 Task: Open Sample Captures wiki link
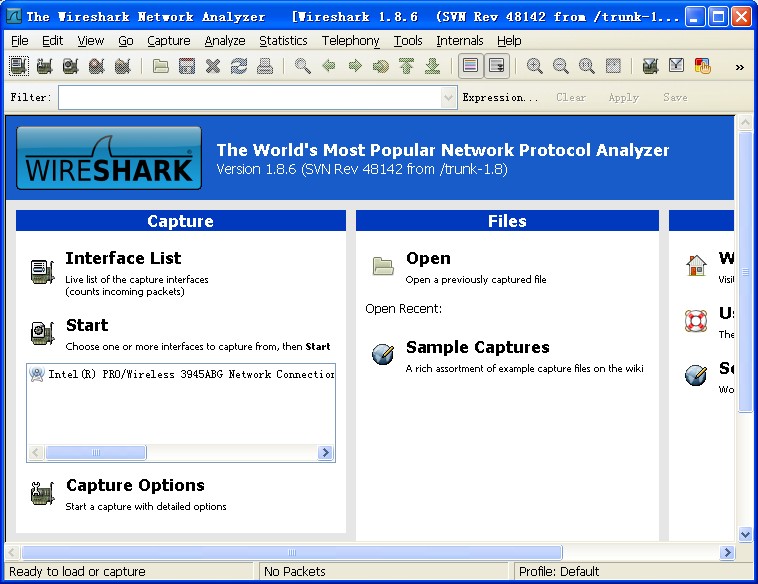click(478, 347)
